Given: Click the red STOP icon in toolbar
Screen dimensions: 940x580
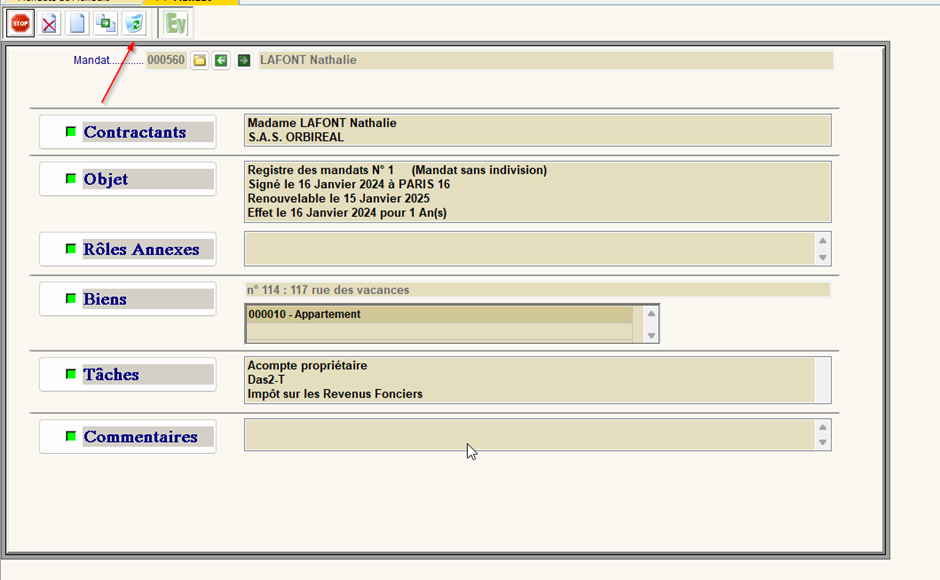Looking at the screenshot, I should tap(20, 23).
